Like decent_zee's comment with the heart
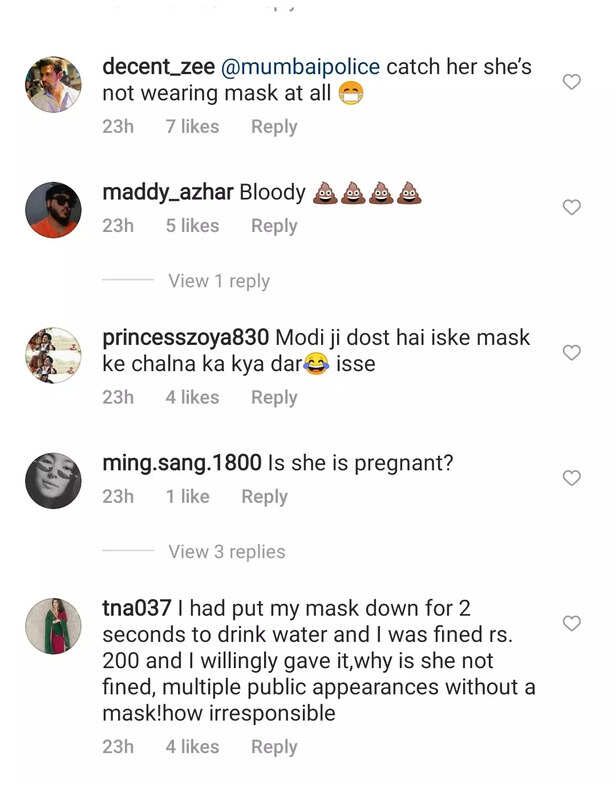This screenshot has height=785, width=616. (x=572, y=82)
